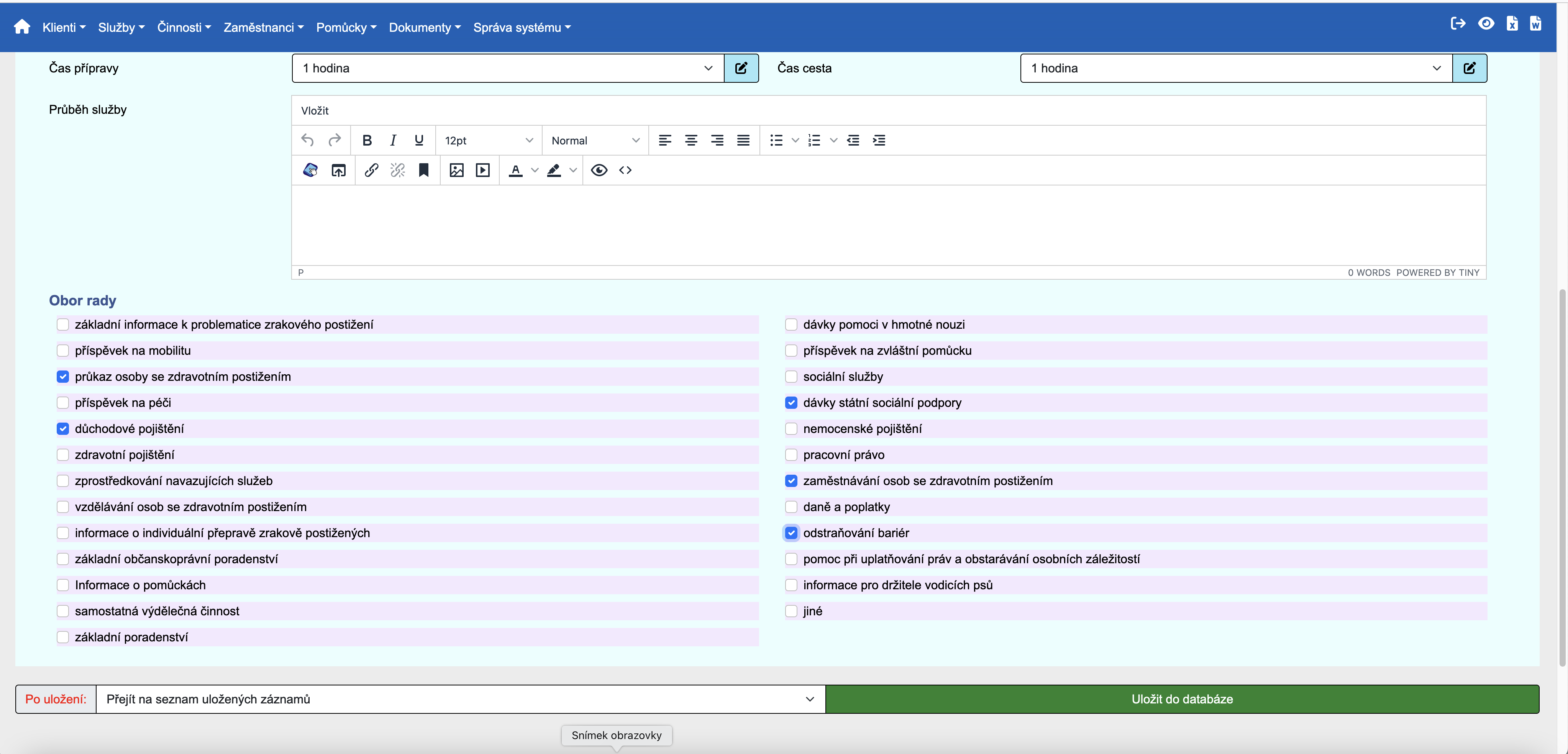Viewport: 1568px width, 754px height.
Task: Click the Word export icon
Action: [x=1535, y=24]
